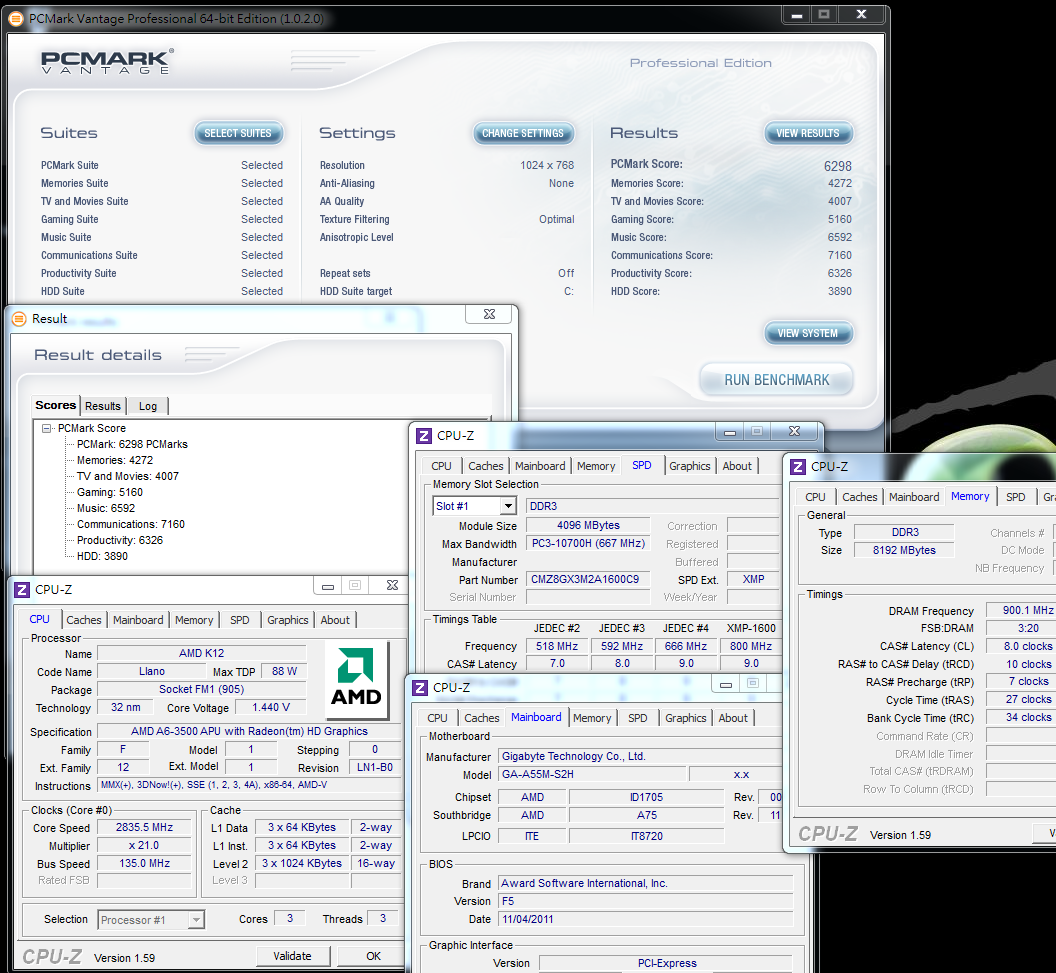Close the CPU-Z CPU tab window
The image size is (1056, 973).
(392, 586)
